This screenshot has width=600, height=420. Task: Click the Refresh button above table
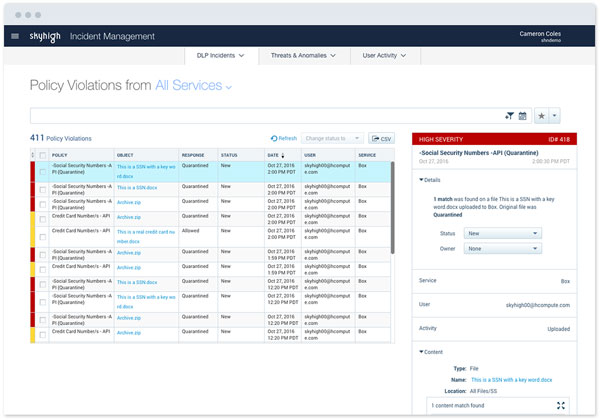[283, 138]
